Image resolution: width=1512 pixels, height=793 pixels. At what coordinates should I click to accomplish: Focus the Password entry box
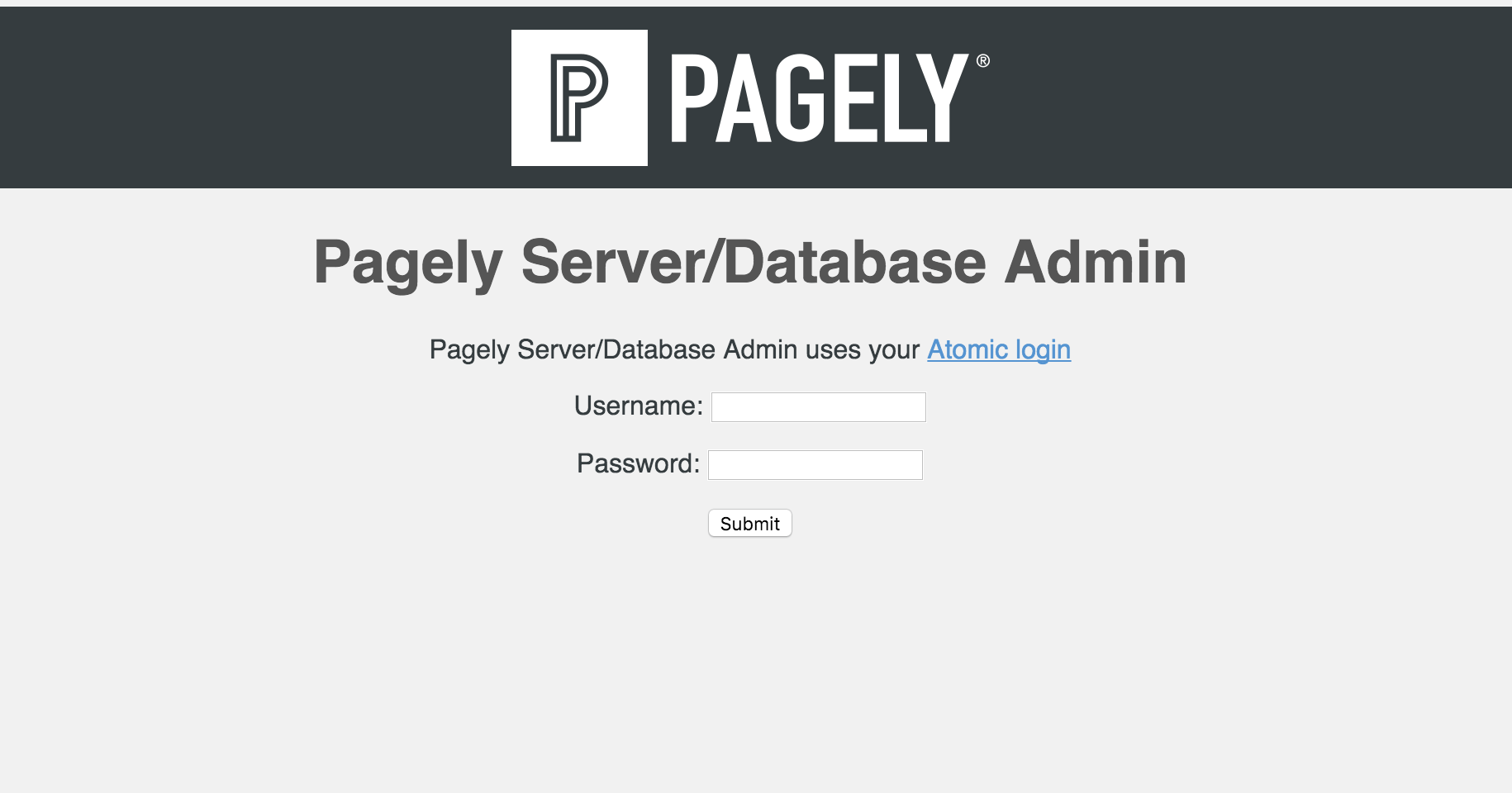[x=814, y=464]
